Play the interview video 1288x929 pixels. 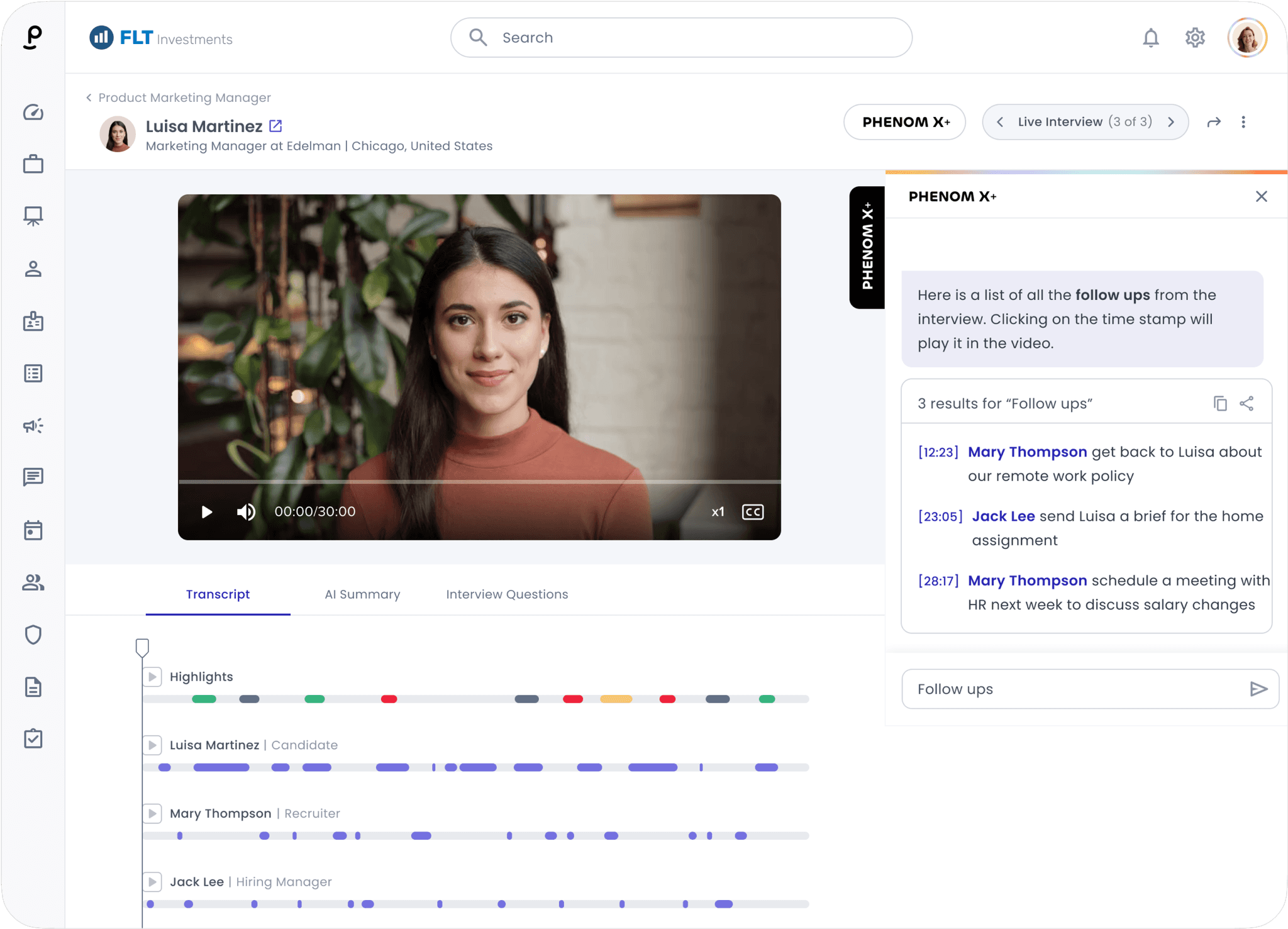(x=206, y=512)
